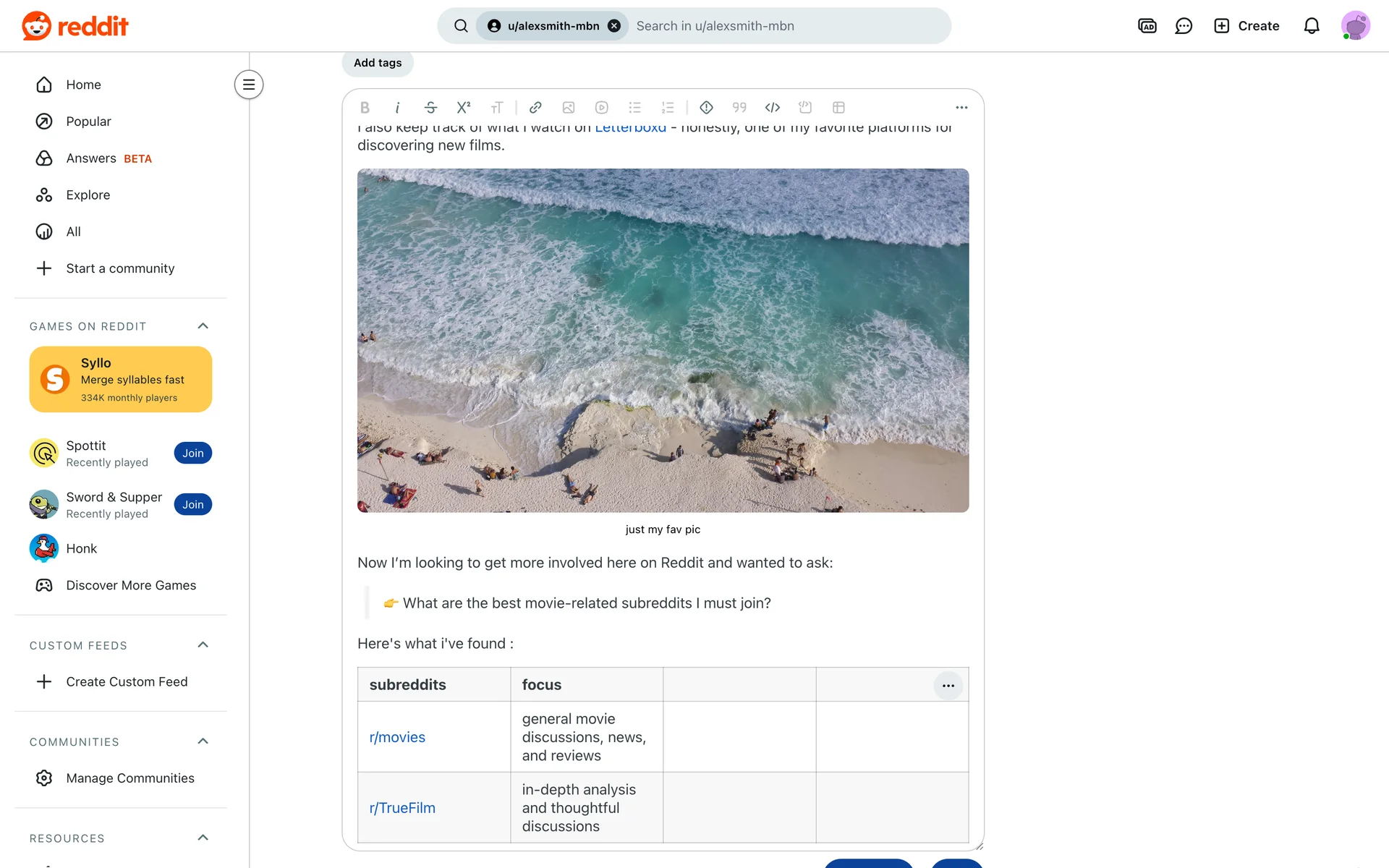Open Popular in the sidebar
The height and width of the screenshot is (868, 1389).
coord(88,122)
